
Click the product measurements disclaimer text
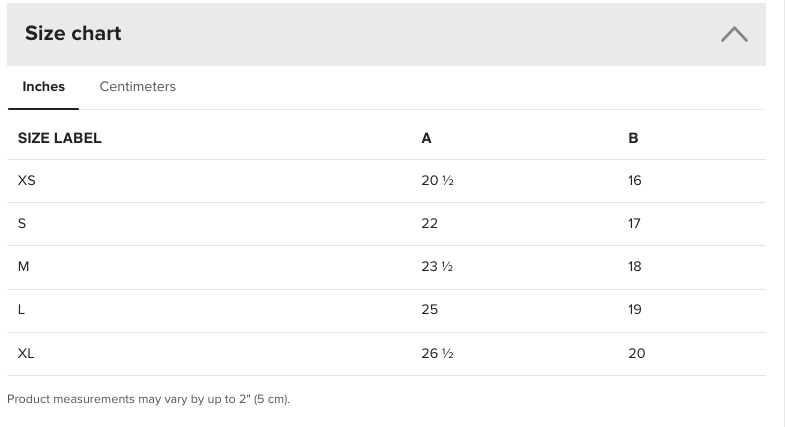(x=149, y=399)
